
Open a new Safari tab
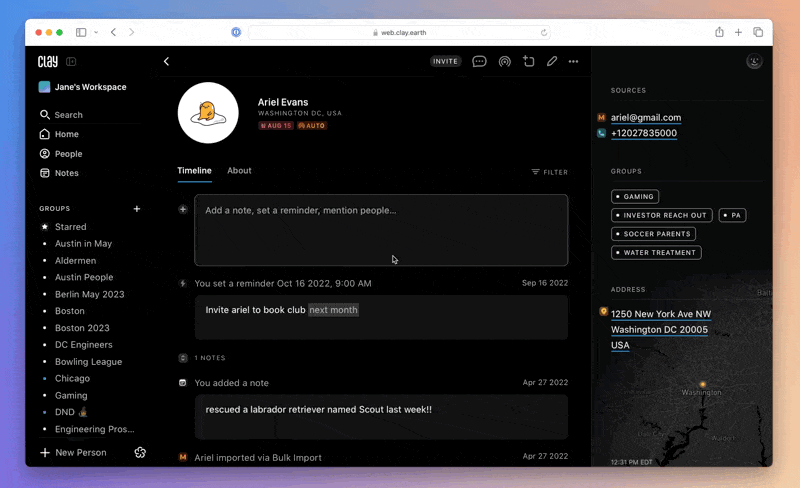click(738, 32)
